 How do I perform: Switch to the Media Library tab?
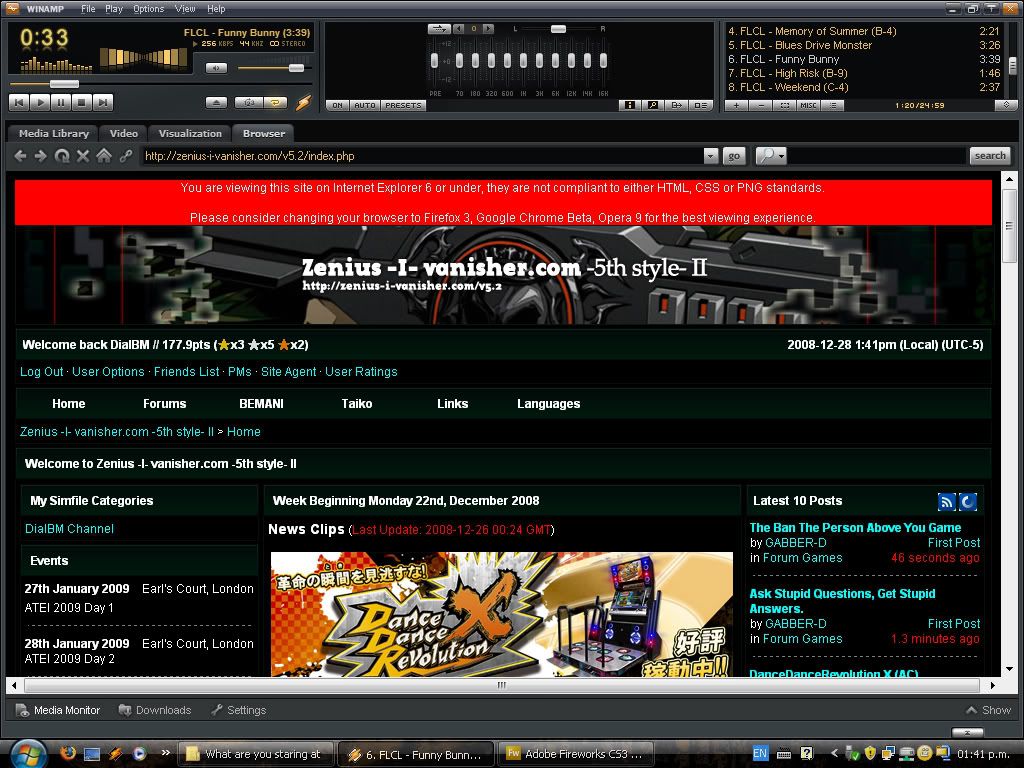pyautogui.click(x=54, y=133)
